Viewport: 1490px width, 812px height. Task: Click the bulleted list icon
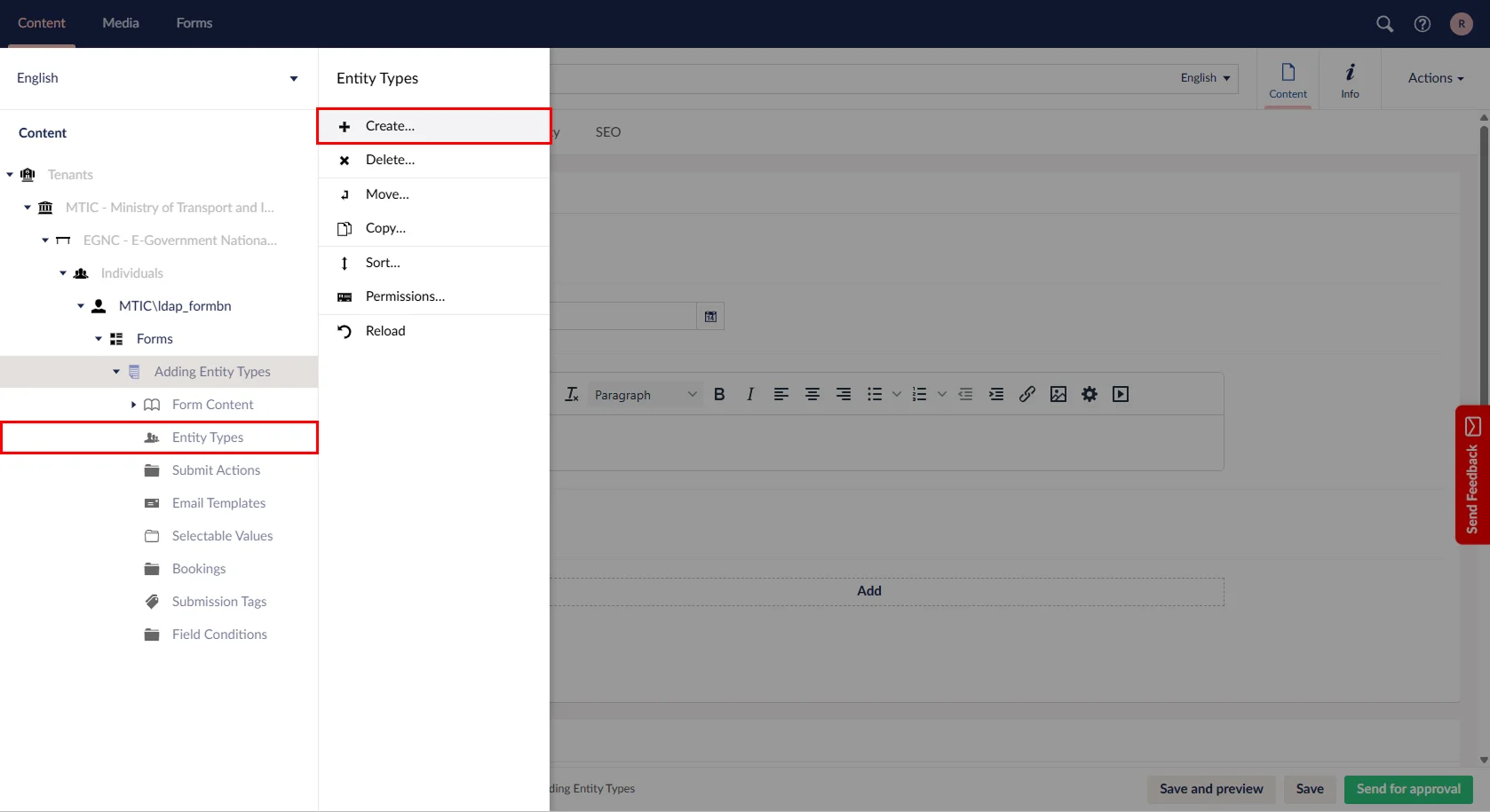pyautogui.click(x=875, y=395)
